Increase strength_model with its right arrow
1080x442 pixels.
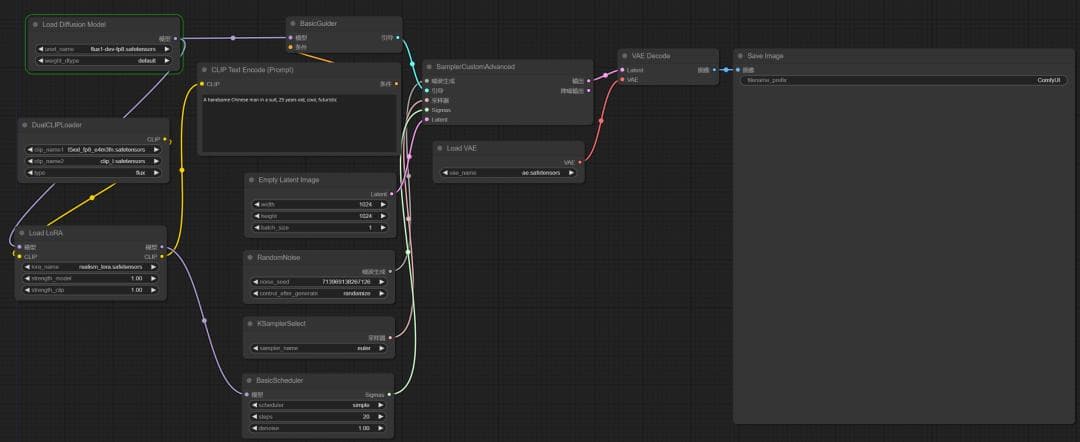pos(154,279)
